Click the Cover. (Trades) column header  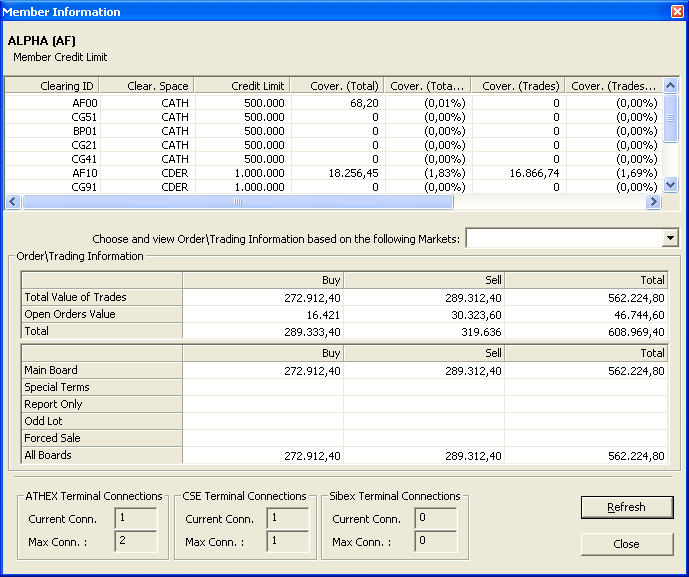click(x=519, y=86)
